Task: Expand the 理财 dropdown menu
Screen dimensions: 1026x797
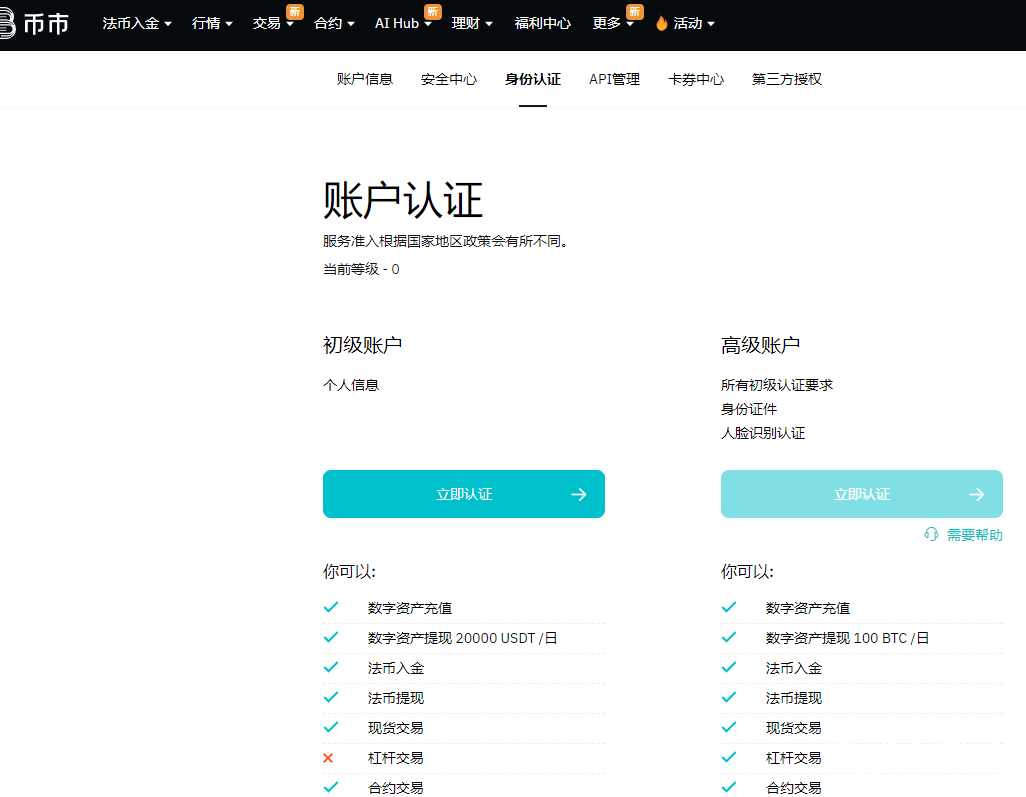Action: coord(472,23)
